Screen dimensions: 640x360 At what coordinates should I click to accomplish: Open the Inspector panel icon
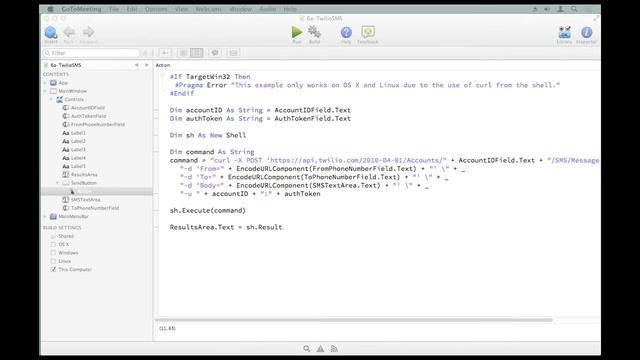pos(587,32)
